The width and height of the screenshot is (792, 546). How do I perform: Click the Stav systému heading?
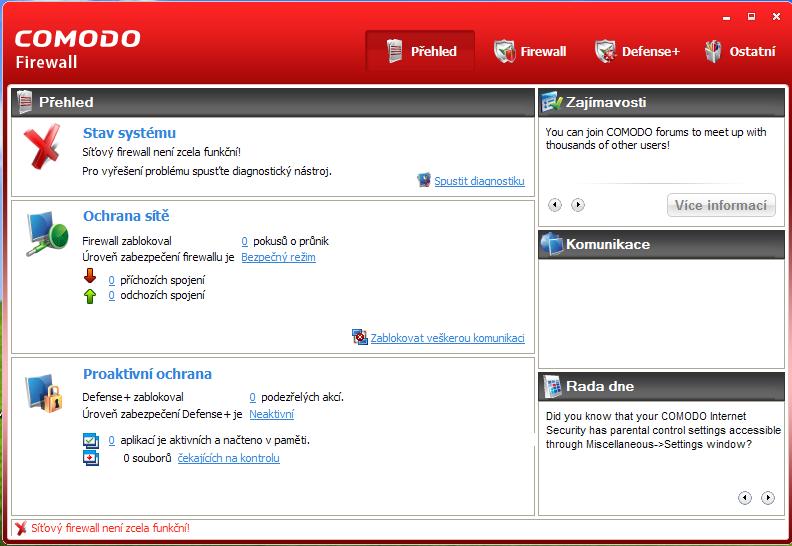[x=129, y=133]
